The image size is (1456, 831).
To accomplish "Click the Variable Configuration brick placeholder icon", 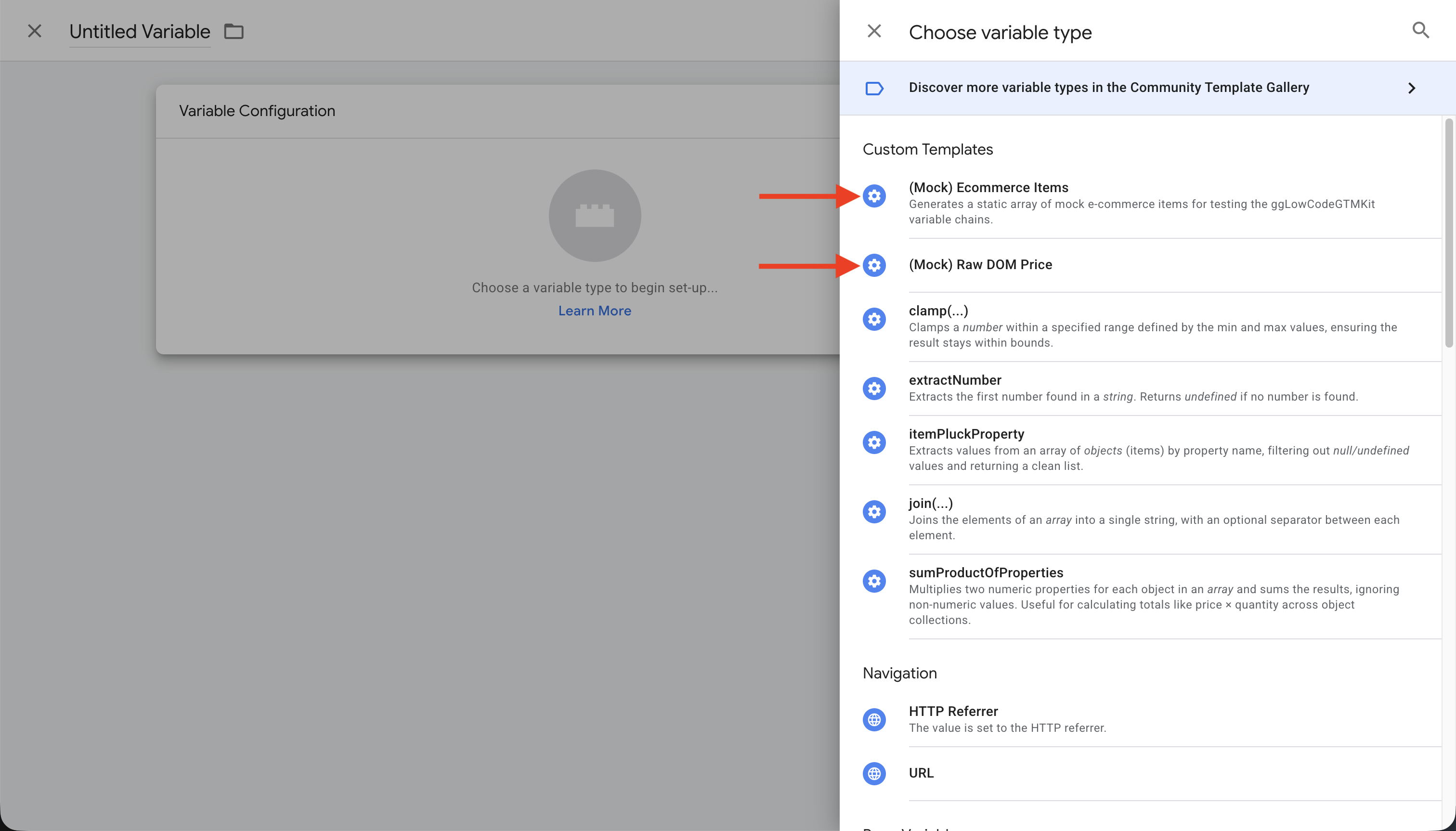I will (595, 216).
